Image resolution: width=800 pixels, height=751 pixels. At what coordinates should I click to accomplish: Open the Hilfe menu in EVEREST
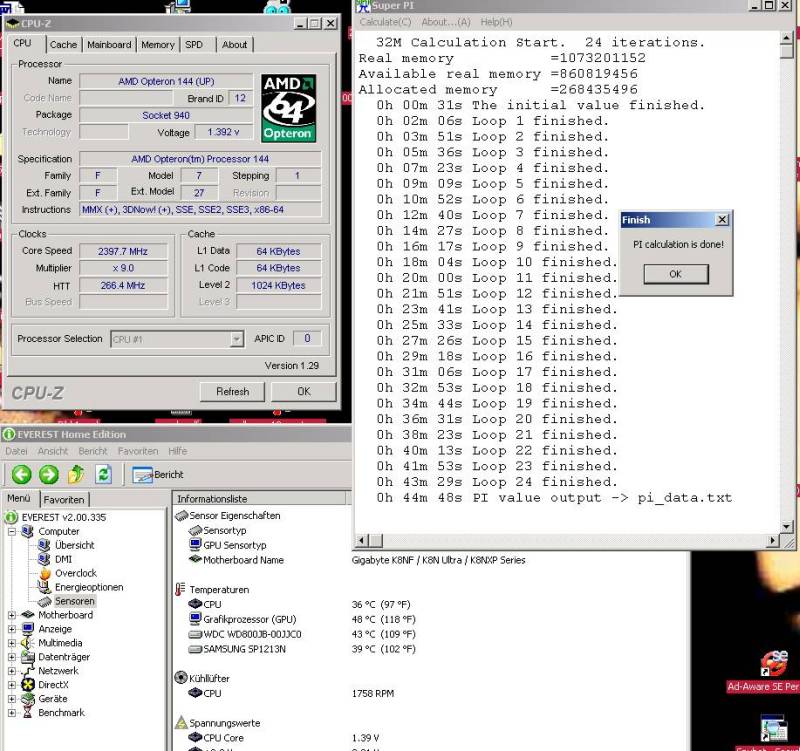pos(178,451)
